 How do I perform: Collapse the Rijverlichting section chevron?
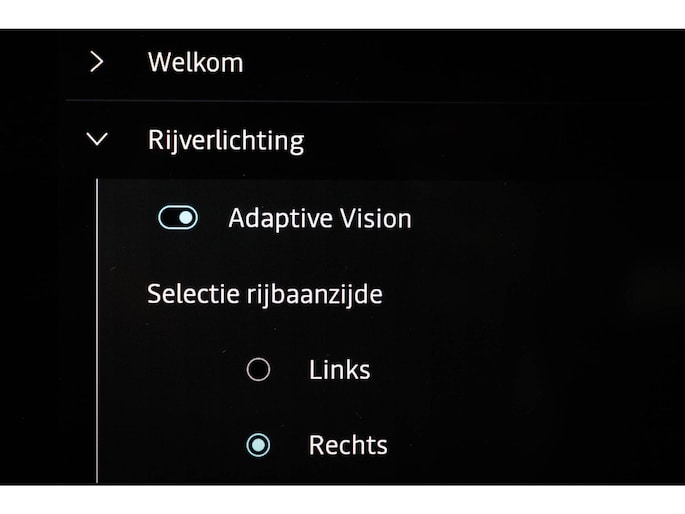point(97,139)
